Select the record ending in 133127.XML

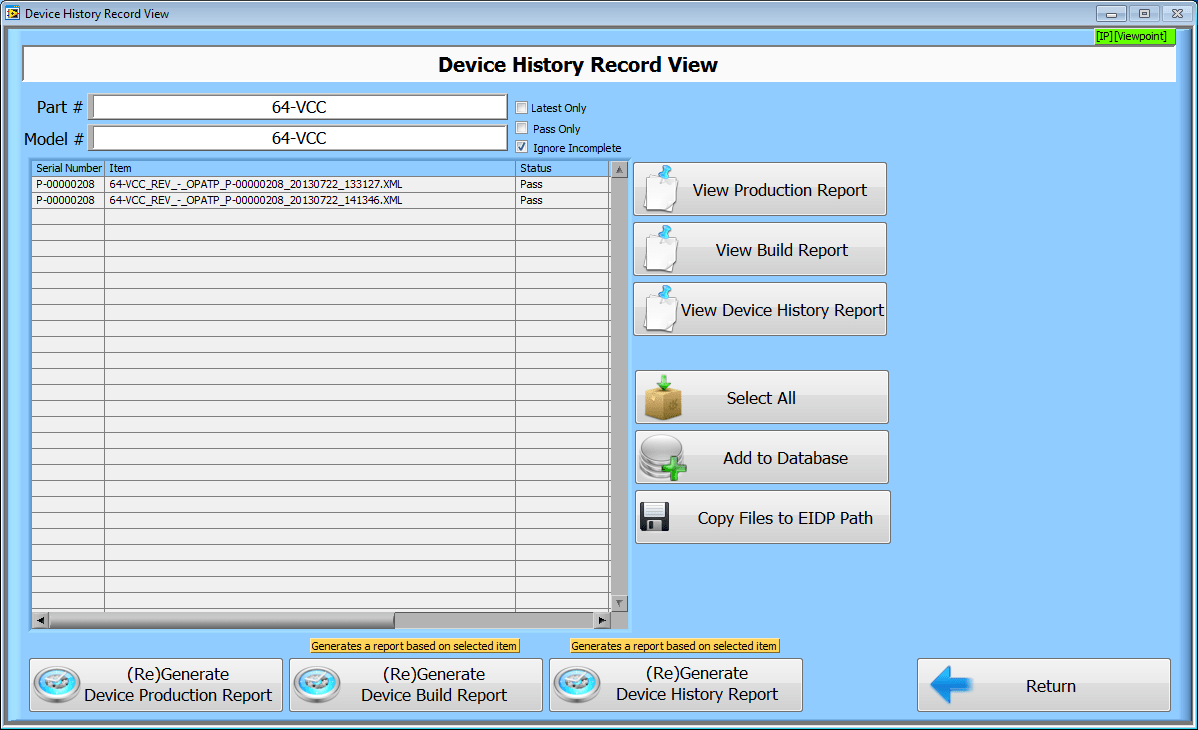click(x=300, y=184)
